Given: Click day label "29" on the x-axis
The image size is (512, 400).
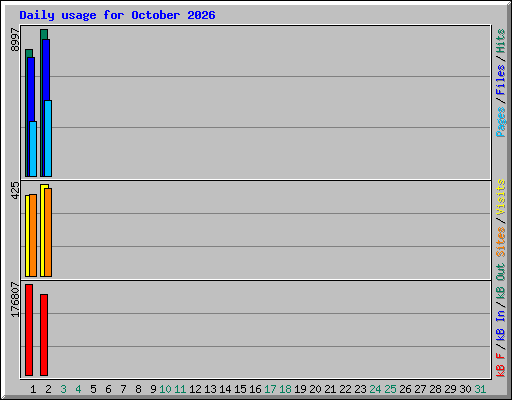Looking at the screenshot, I should coord(450,389).
